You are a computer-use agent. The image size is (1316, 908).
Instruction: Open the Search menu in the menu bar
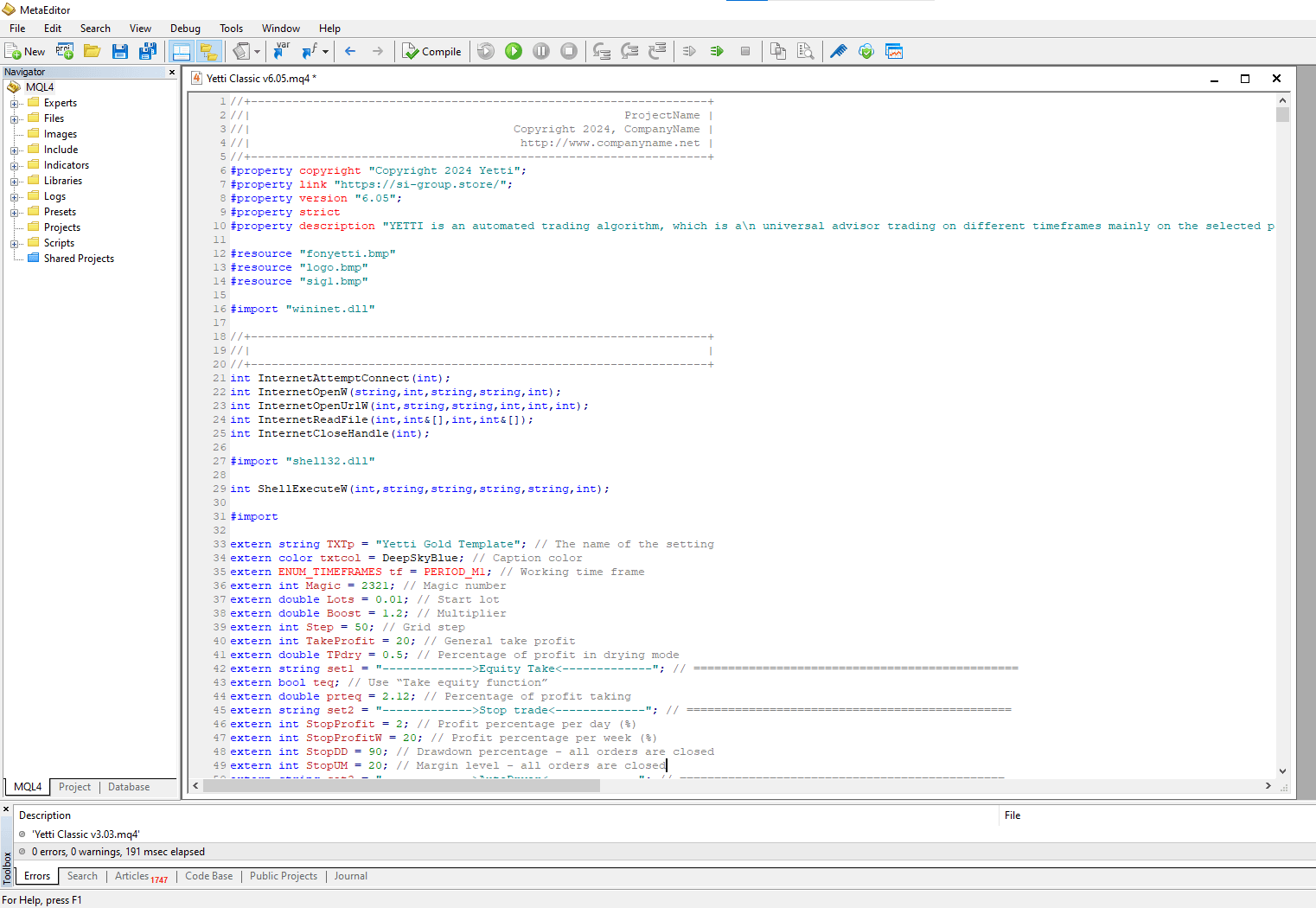coord(95,29)
